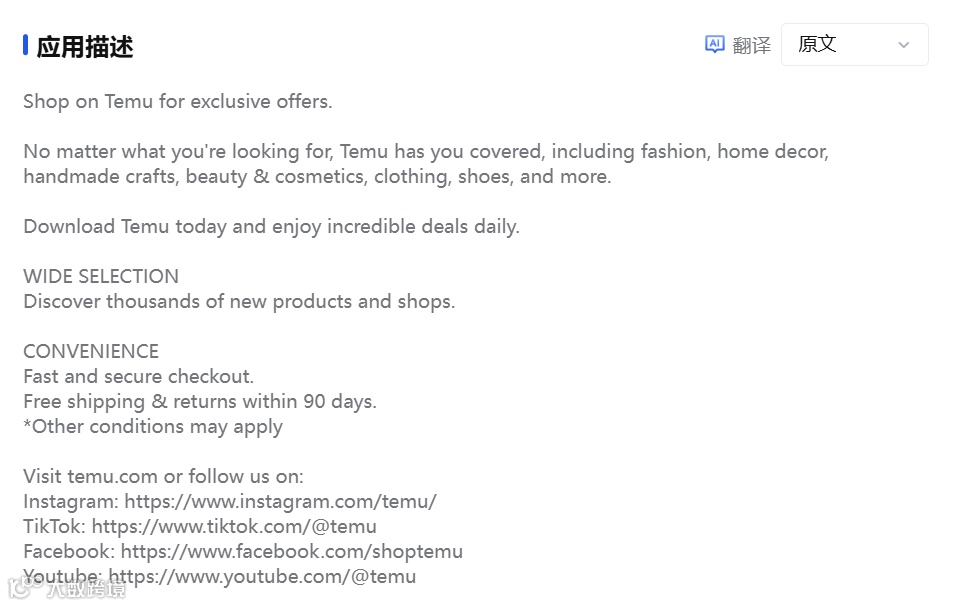Click the CONVENIENCE heading
959x606 pixels.
pyautogui.click(x=91, y=351)
